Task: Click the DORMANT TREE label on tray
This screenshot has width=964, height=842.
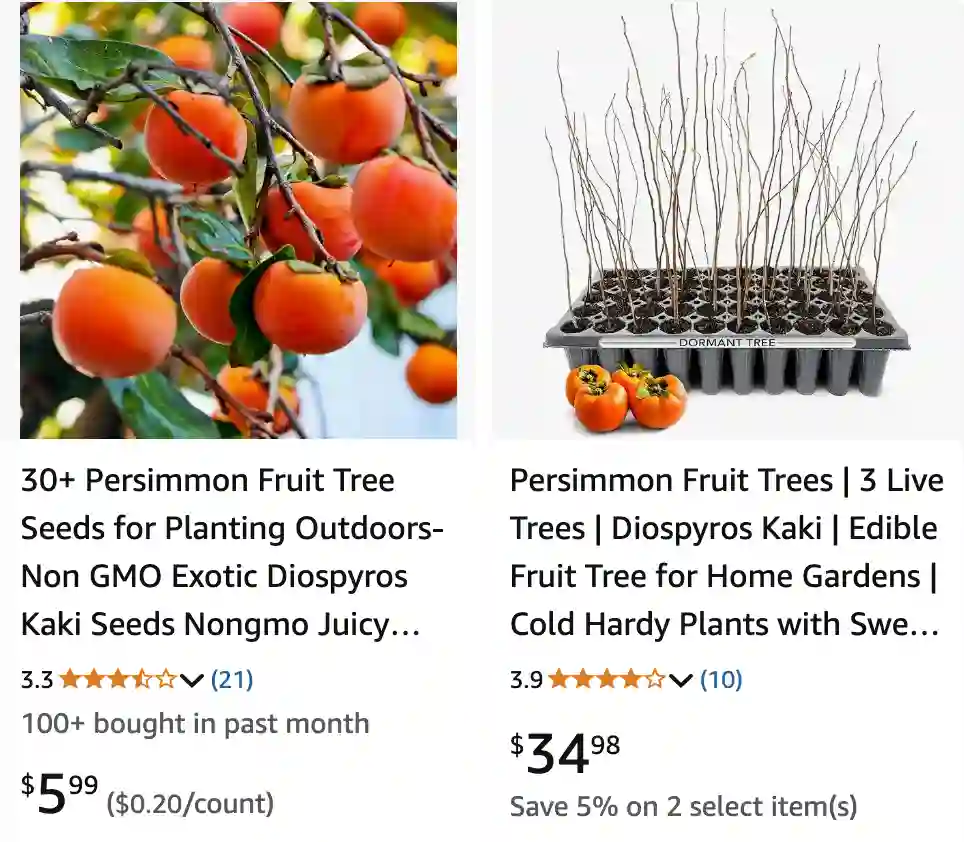Action: [727, 343]
